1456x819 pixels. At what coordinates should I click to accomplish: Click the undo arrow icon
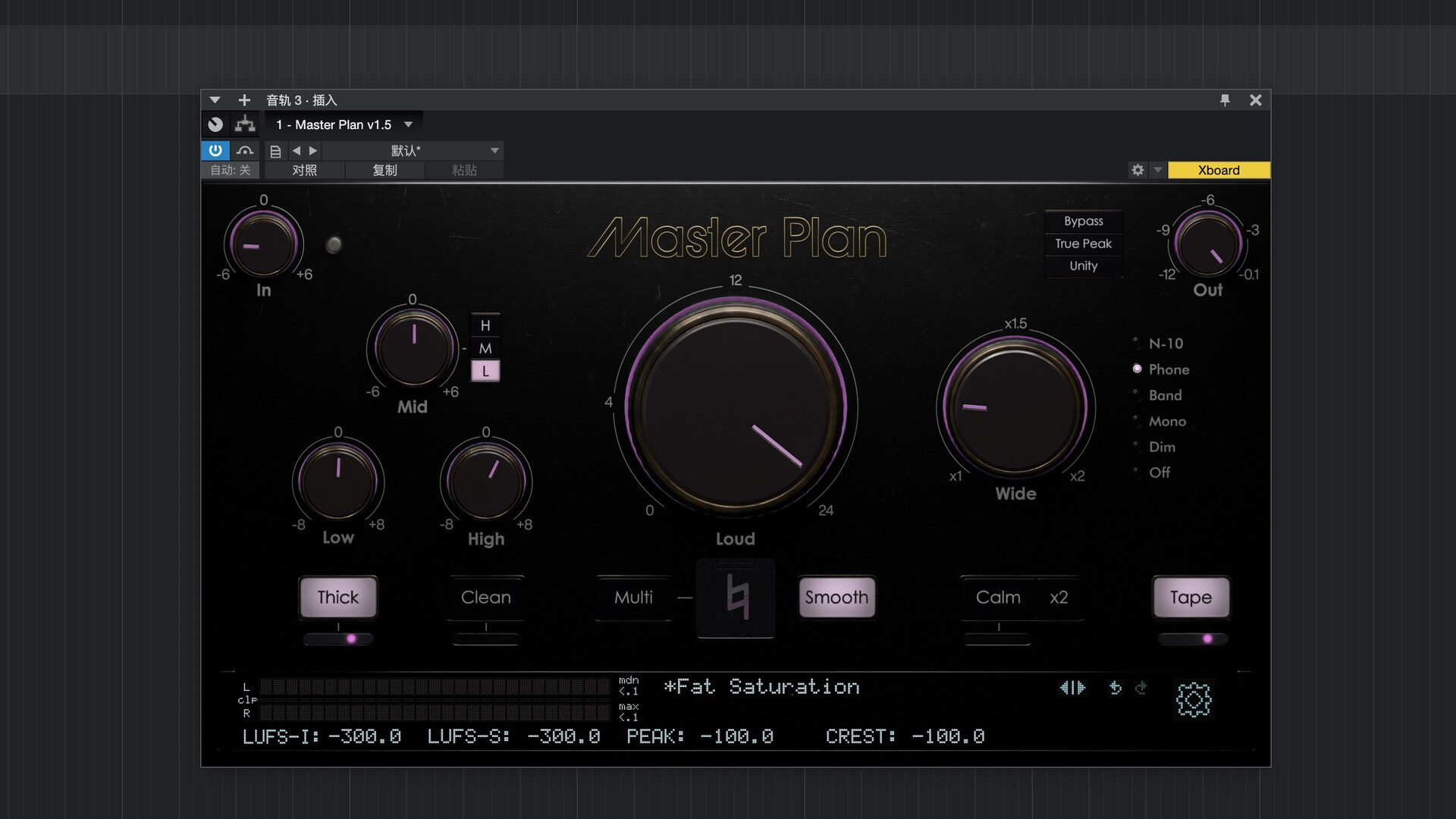1115,688
